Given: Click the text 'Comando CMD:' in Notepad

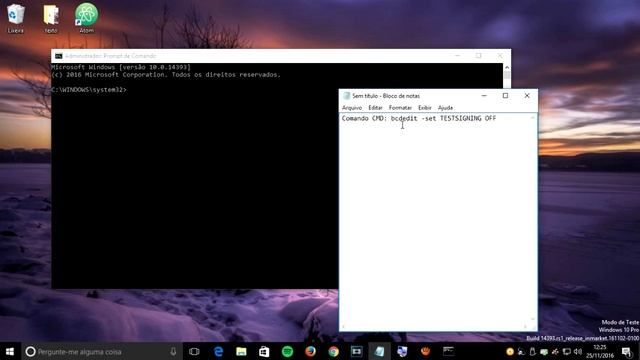Looking at the screenshot, I should click(364, 118).
